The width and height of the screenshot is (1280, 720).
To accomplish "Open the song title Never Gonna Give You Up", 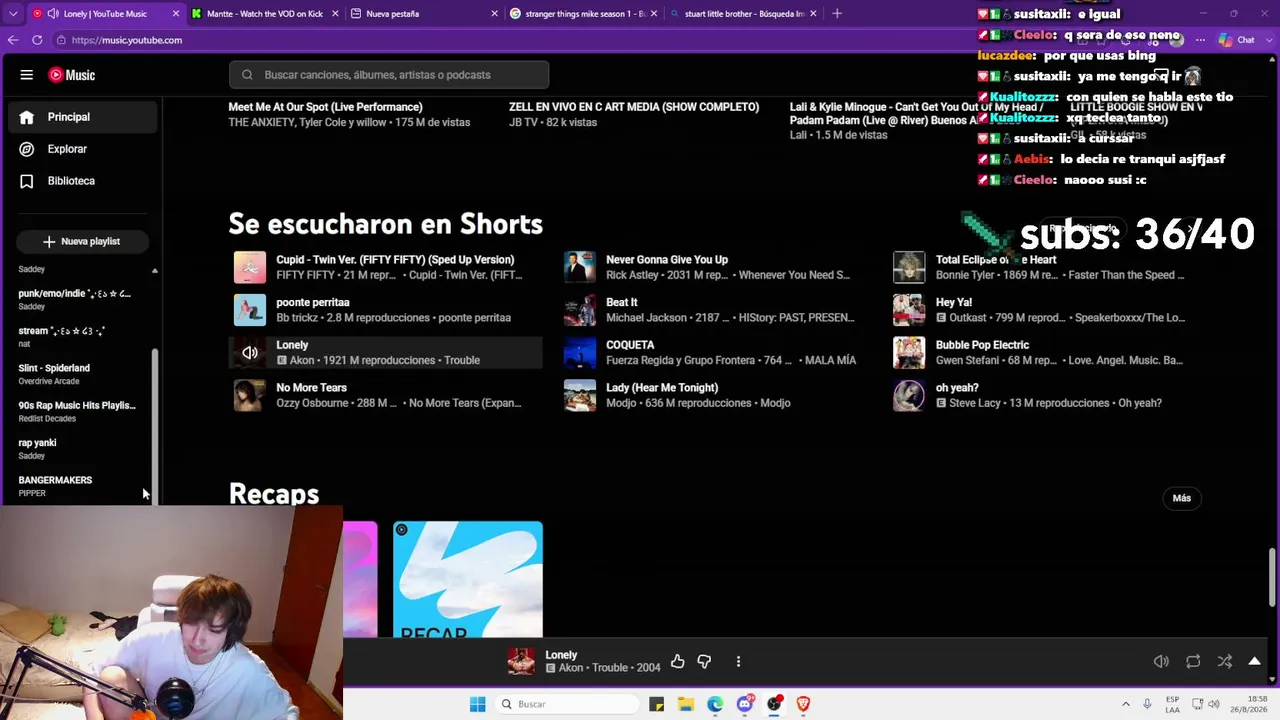I will pos(667,260).
